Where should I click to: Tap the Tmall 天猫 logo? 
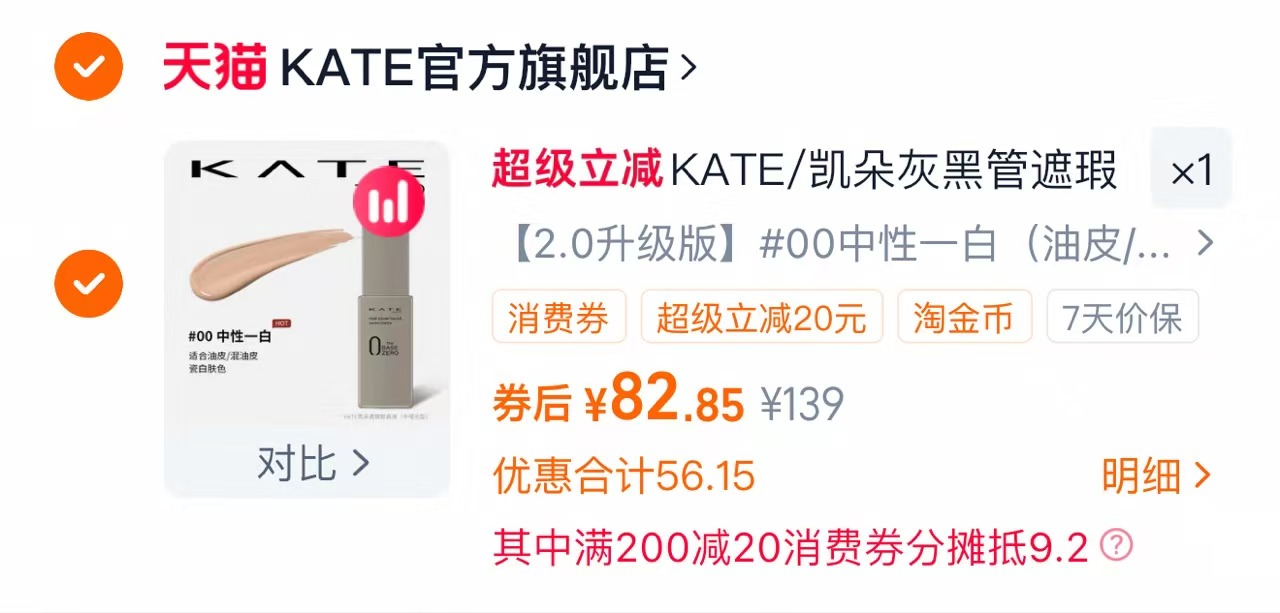tap(215, 67)
